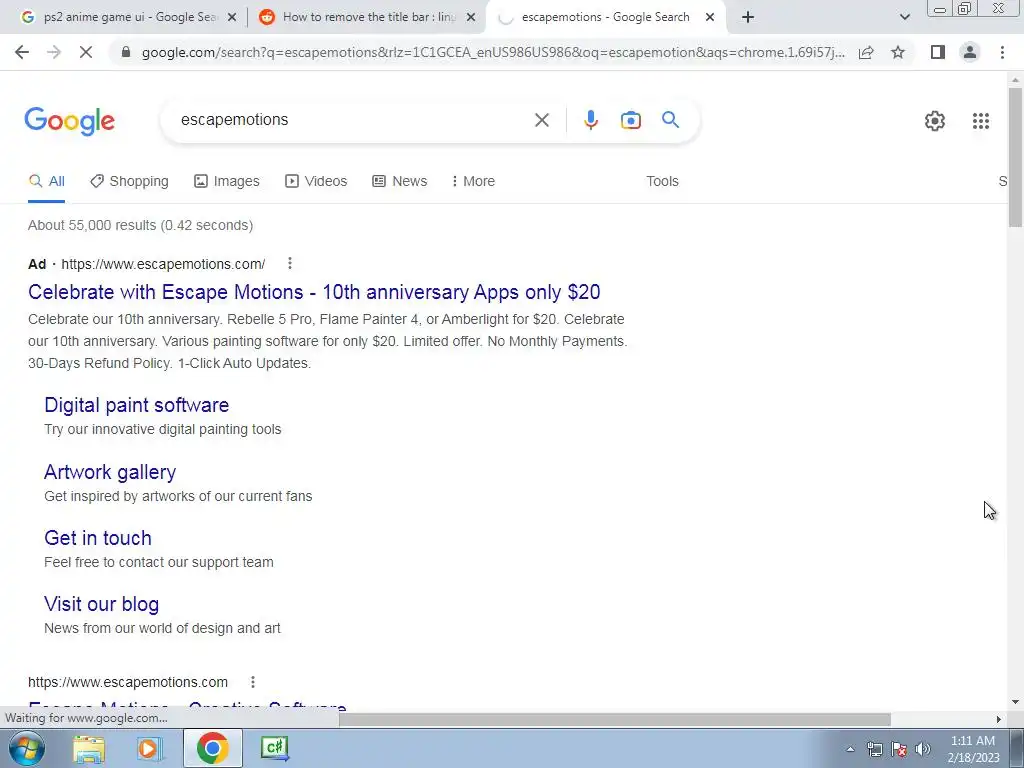Click the magnifier search button
The image size is (1024, 768).
[670, 120]
